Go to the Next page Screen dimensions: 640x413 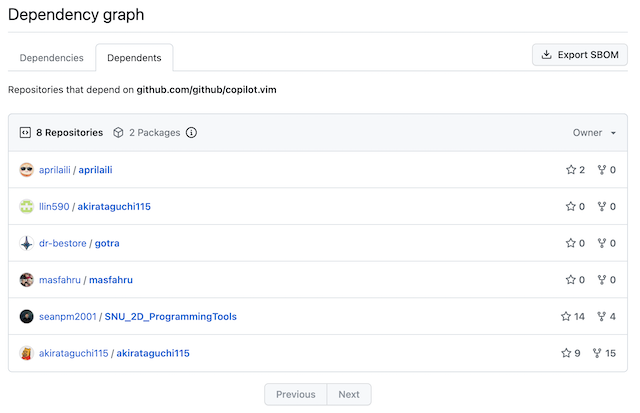click(348, 394)
